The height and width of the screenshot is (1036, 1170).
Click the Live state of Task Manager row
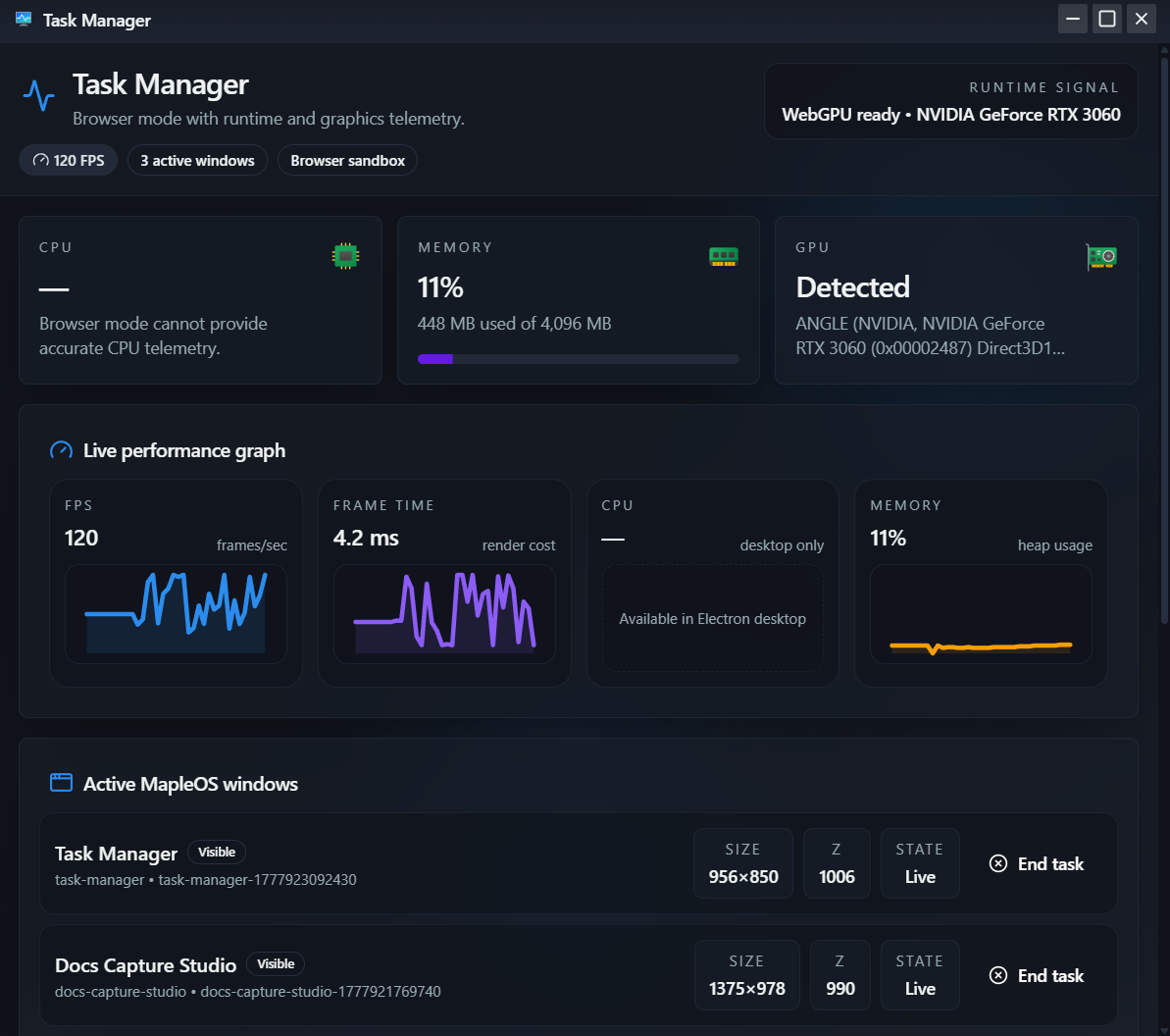point(920,876)
